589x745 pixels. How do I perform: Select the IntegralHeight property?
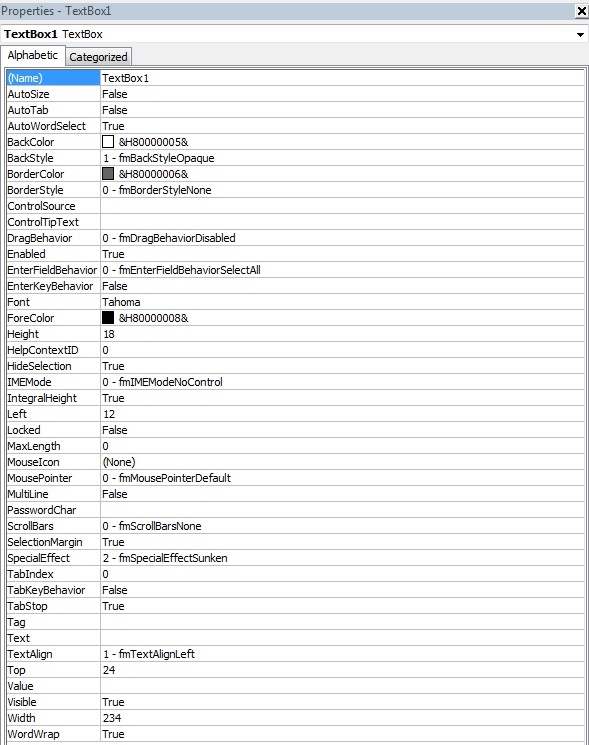tap(53, 398)
